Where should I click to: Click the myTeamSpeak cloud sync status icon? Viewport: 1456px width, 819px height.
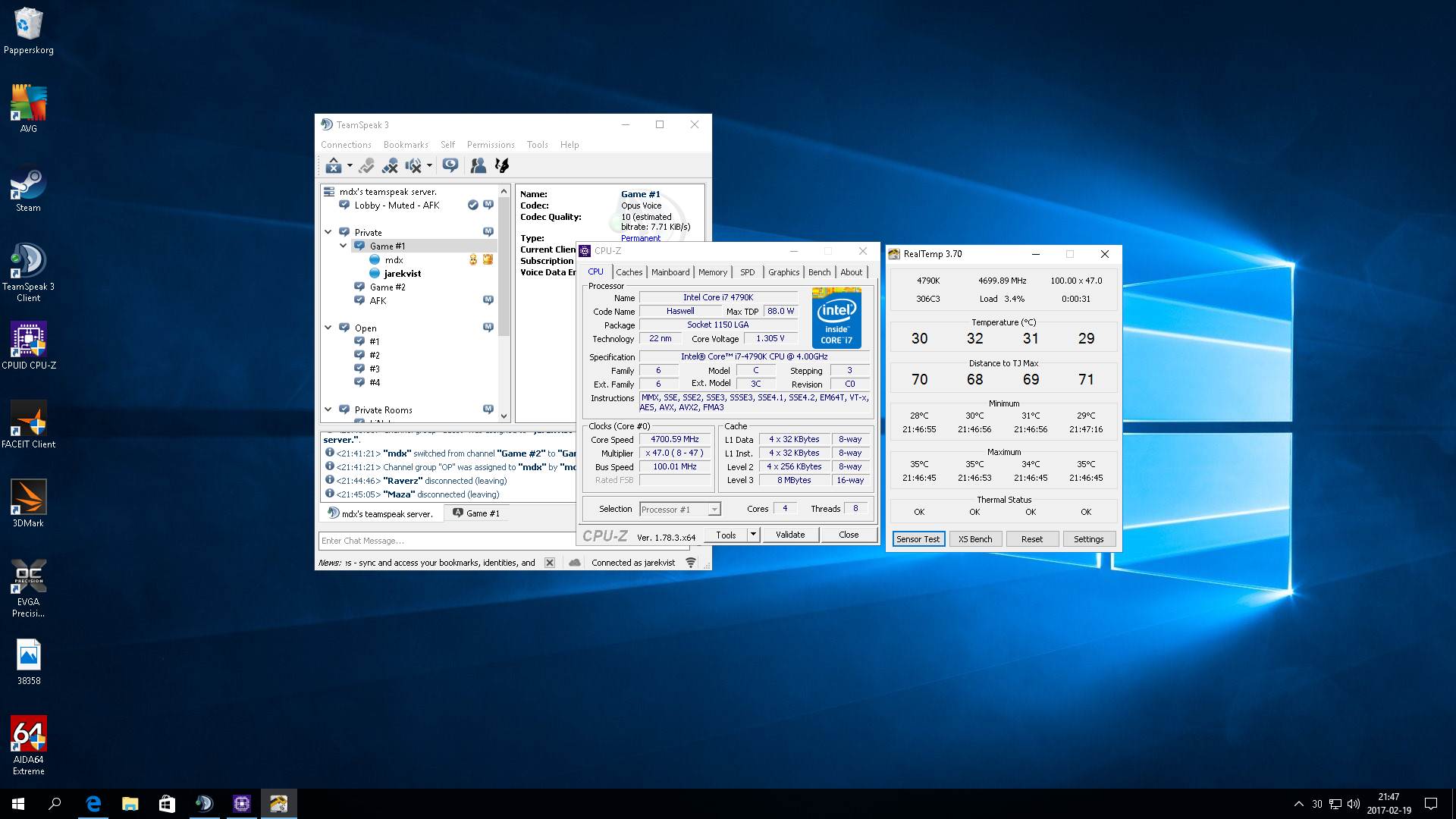575,563
